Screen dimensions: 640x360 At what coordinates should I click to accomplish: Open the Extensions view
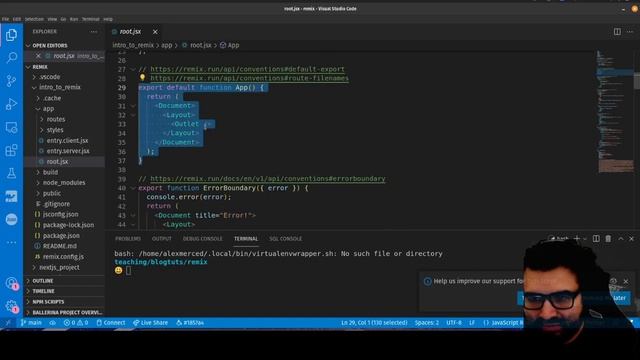pyautogui.click(x=11, y=150)
